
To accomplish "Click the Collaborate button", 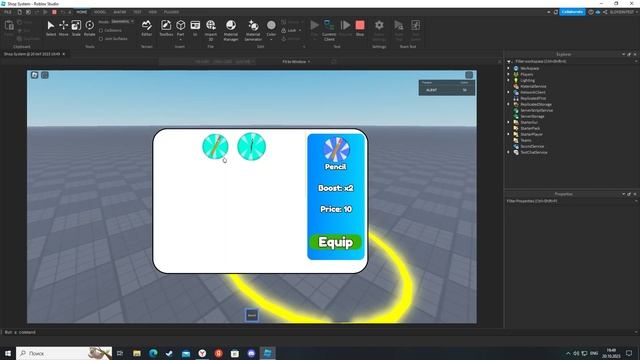I will [x=572, y=12].
